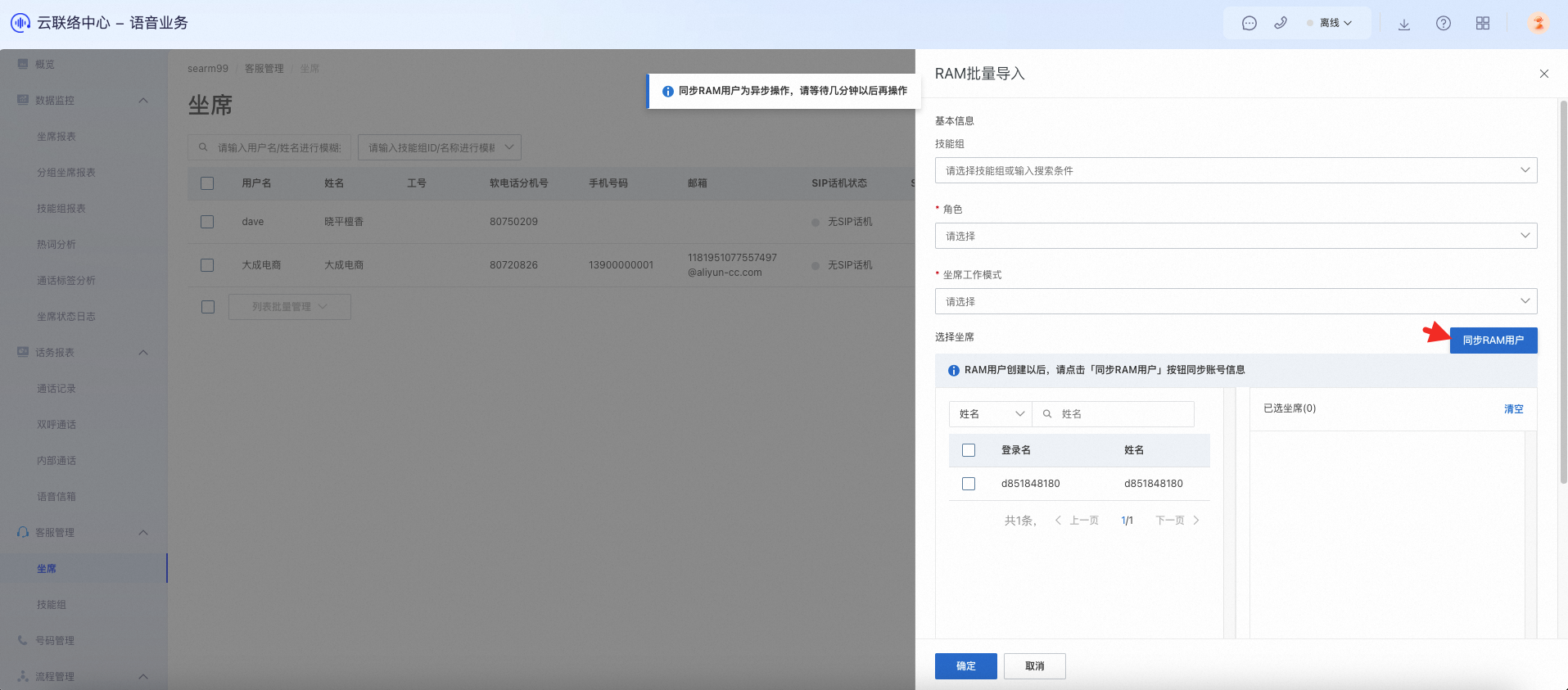Open the download icon in top bar
Screen dimensions: 1568x690
1403,24
